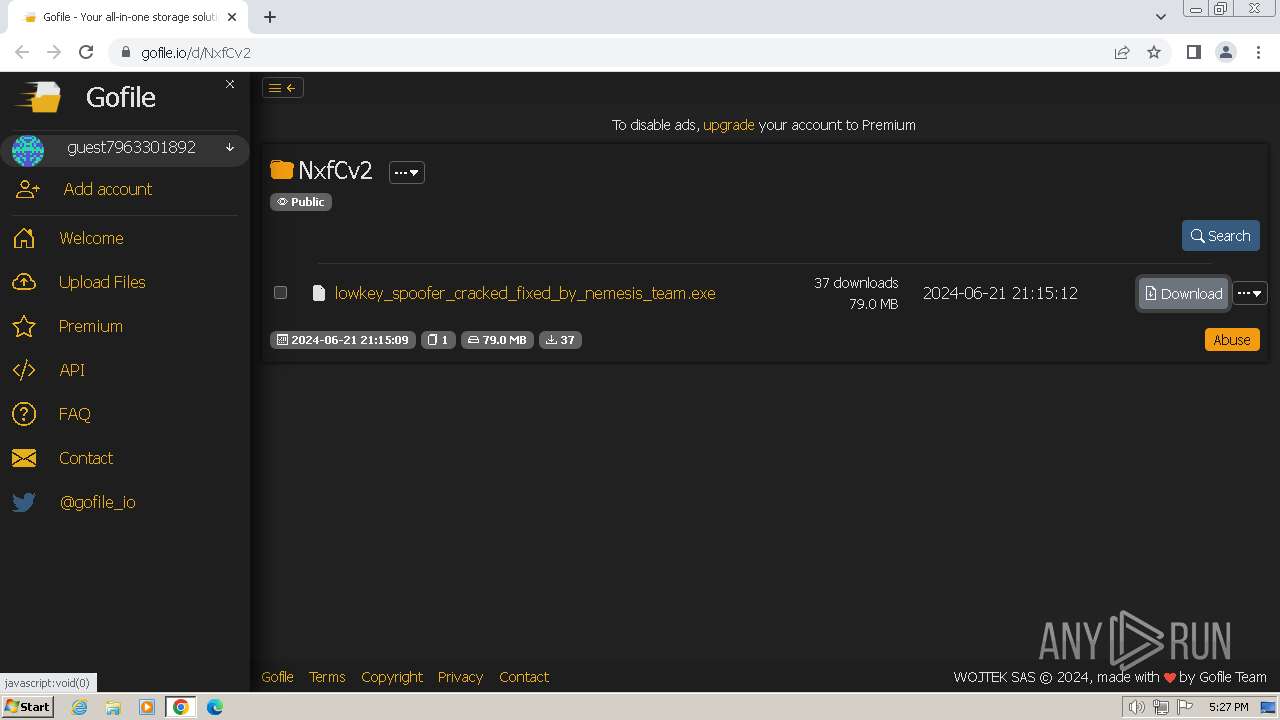Click the Premium star icon
Image resolution: width=1280 pixels, height=720 pixels.
[24, 326]
